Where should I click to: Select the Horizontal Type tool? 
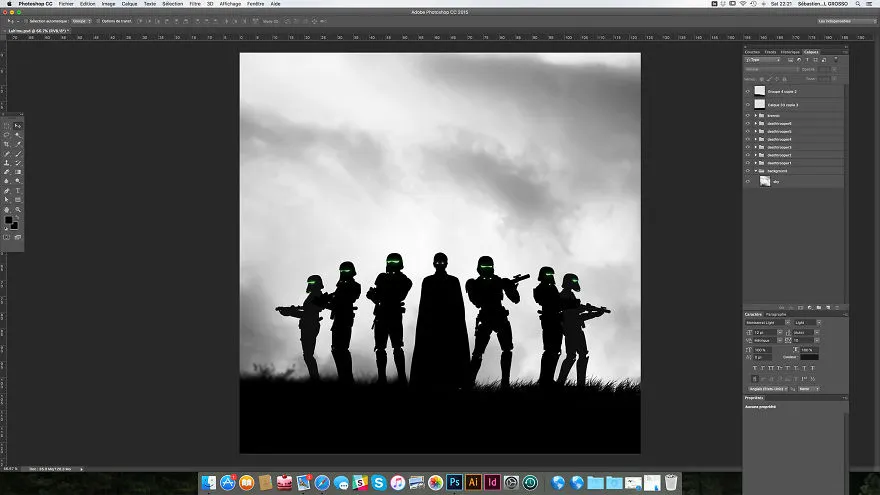[18, 190]
